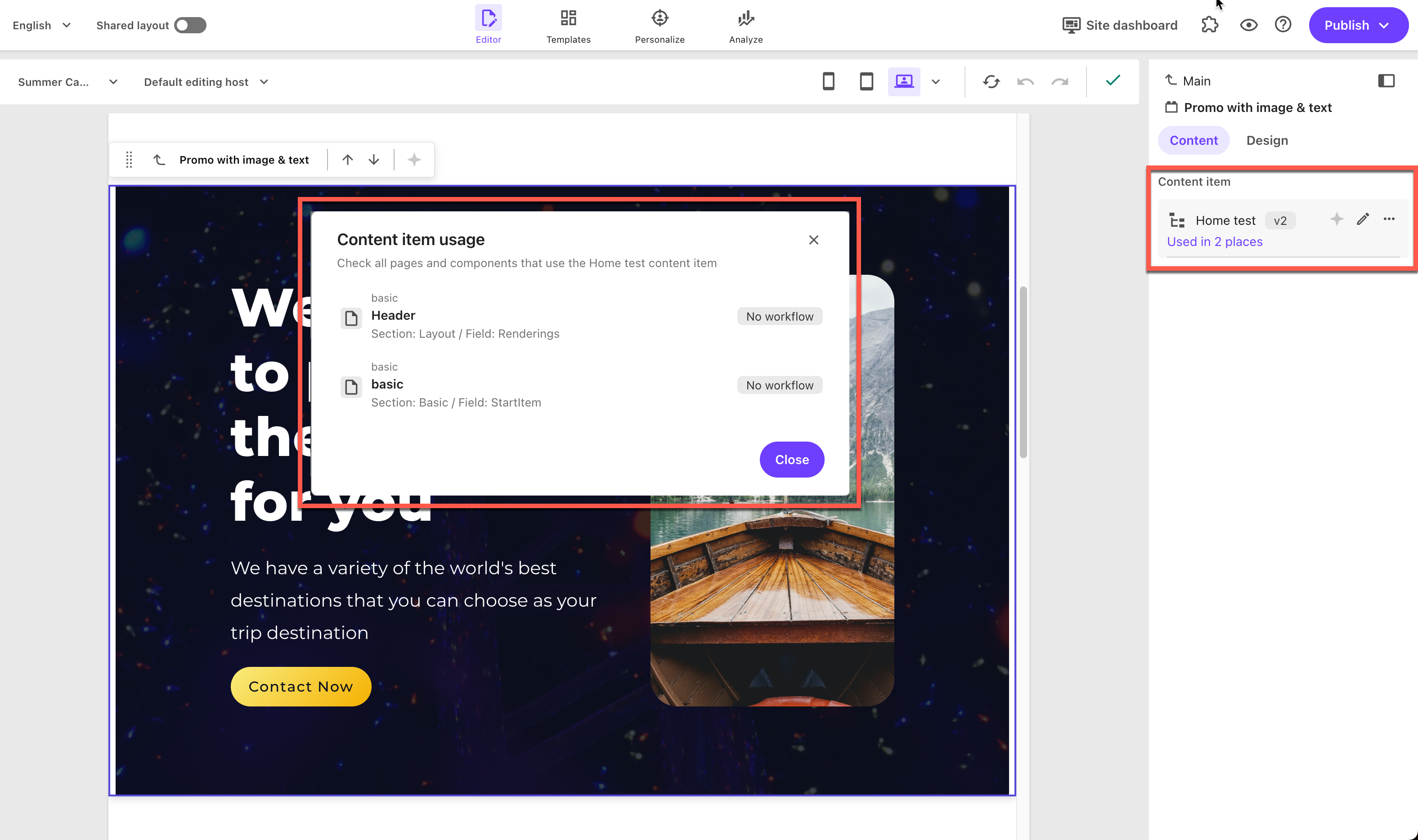Open help via the question mark icon
This screenshot has height=840, width=1418.
coord(1283,25)
